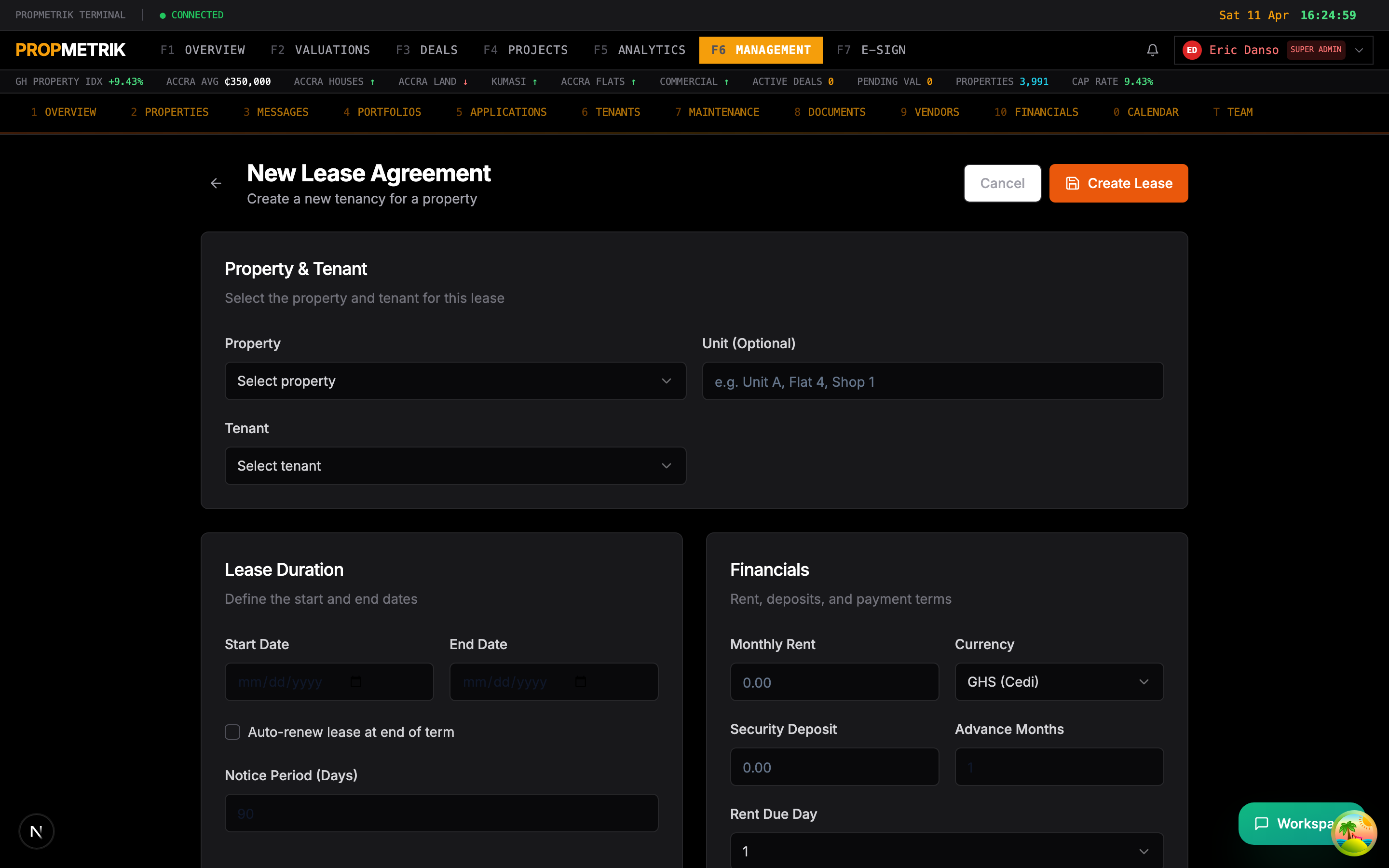Switch to F2 Valuations tab

pyautogui.click(x=320, y=50)
